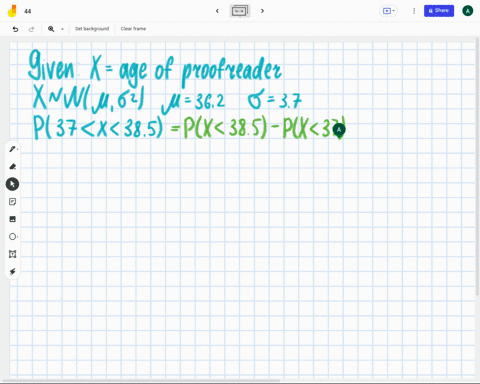Click the Share button

pyautogui.click(x=439, y=11)
